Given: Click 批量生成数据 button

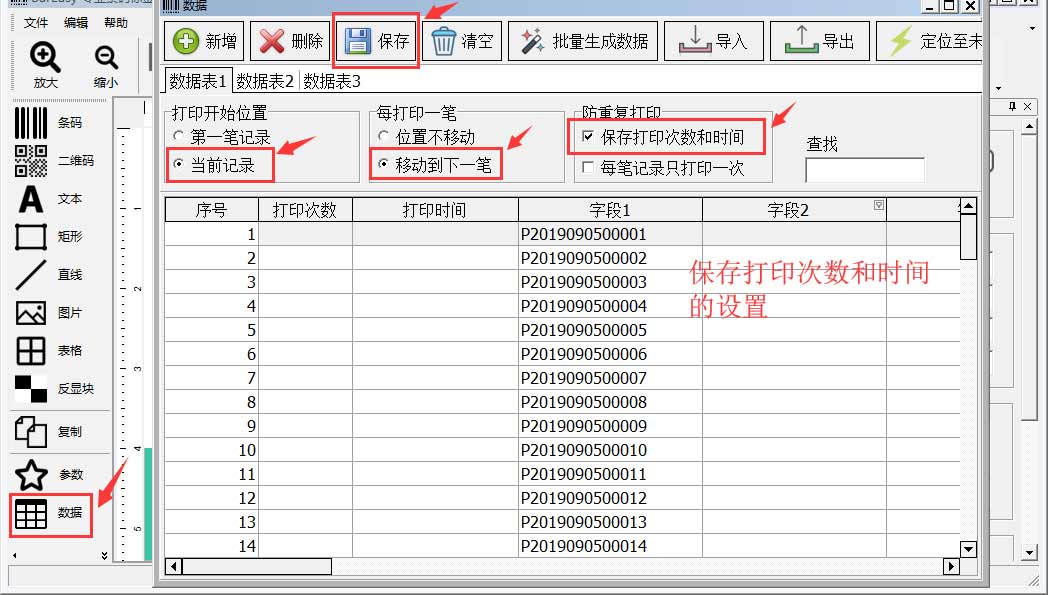Looking at the screenshot, I should (x=584, y=42).
